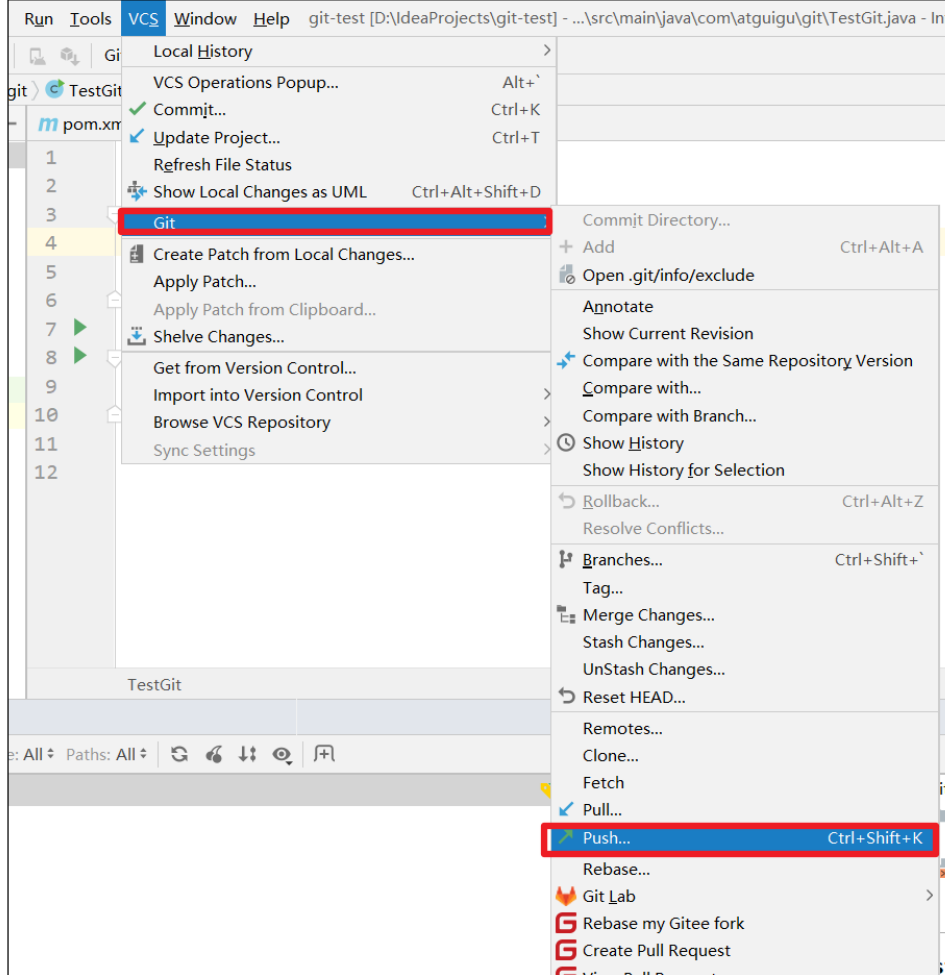Click Refresh File Status
The height and width of the screenshot is (975, 945).
pyautogui.click(x=338, y=165)
